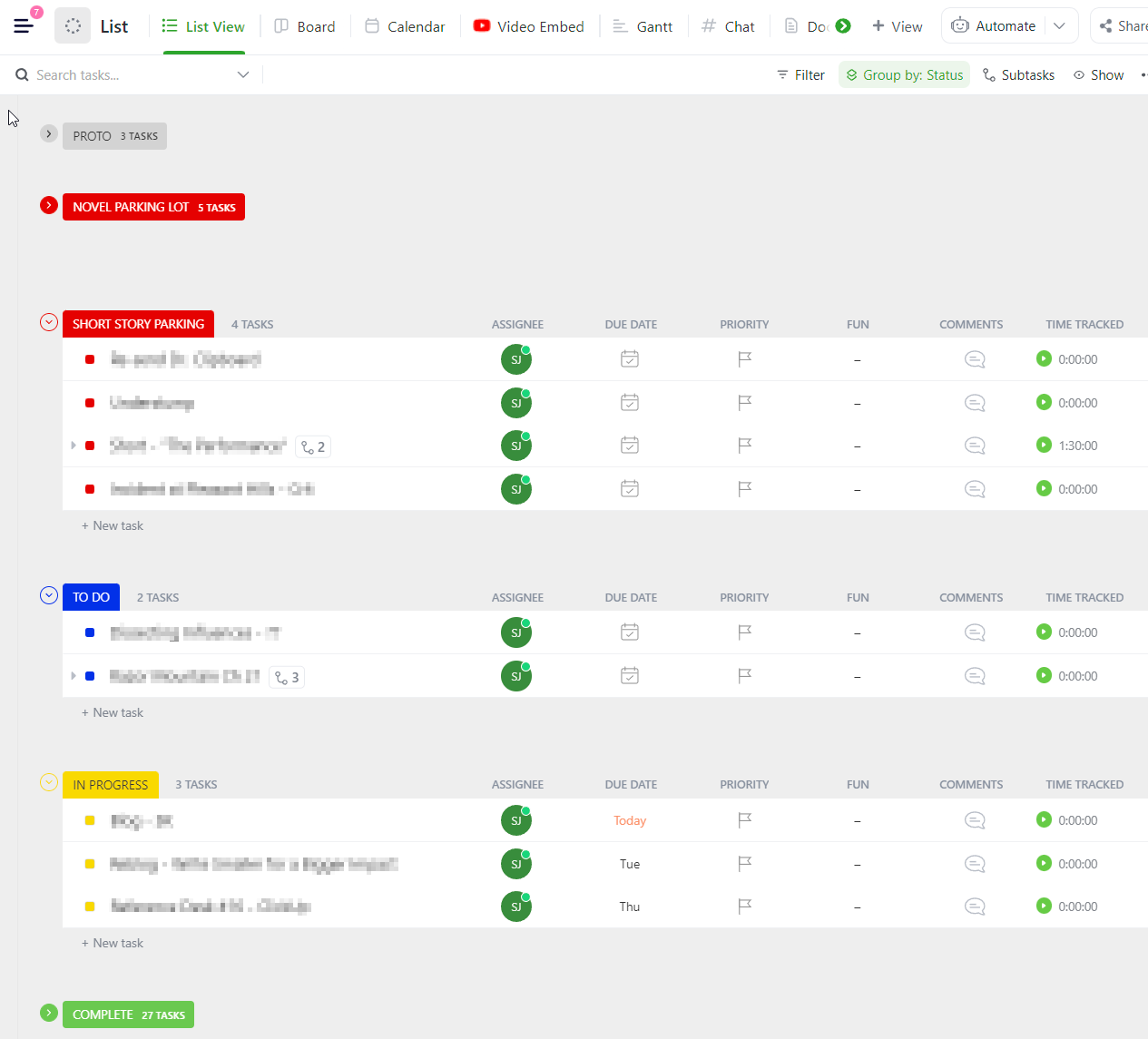Open the Show eye toggle in the toolbar
The image size is (1148, 1039).
click(1099, 74)
